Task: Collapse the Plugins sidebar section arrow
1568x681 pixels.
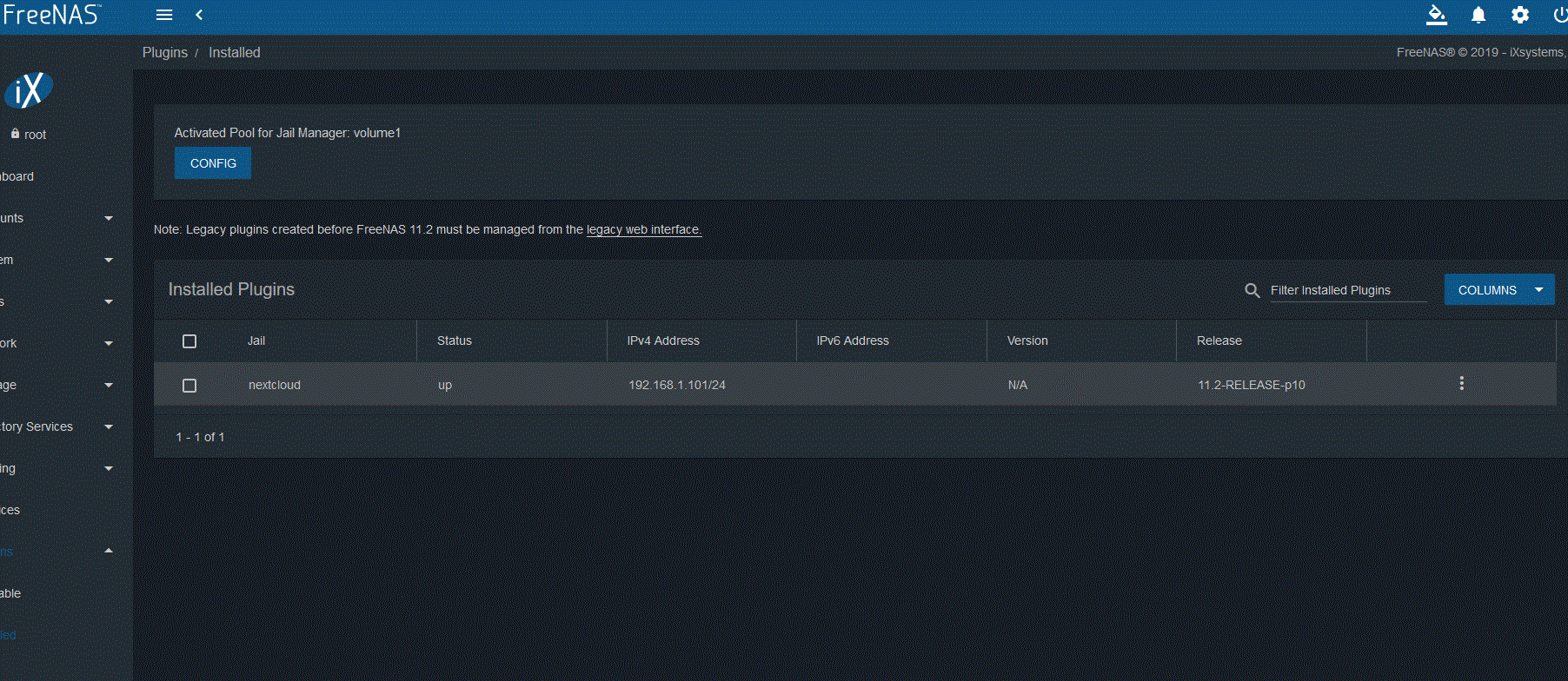Action: (109, 551)
